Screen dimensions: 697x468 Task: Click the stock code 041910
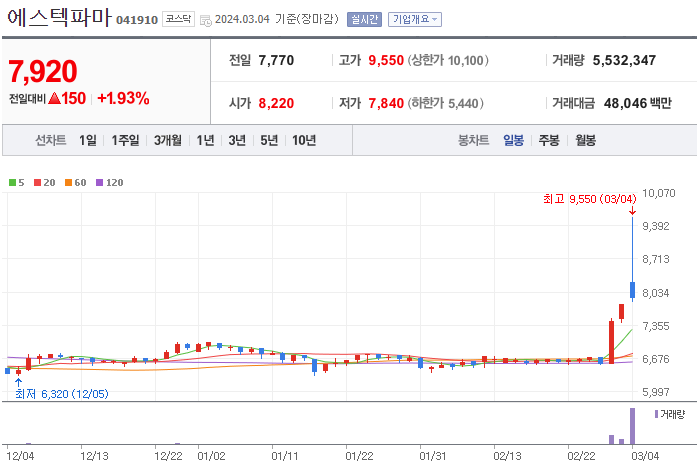[137, 20]
